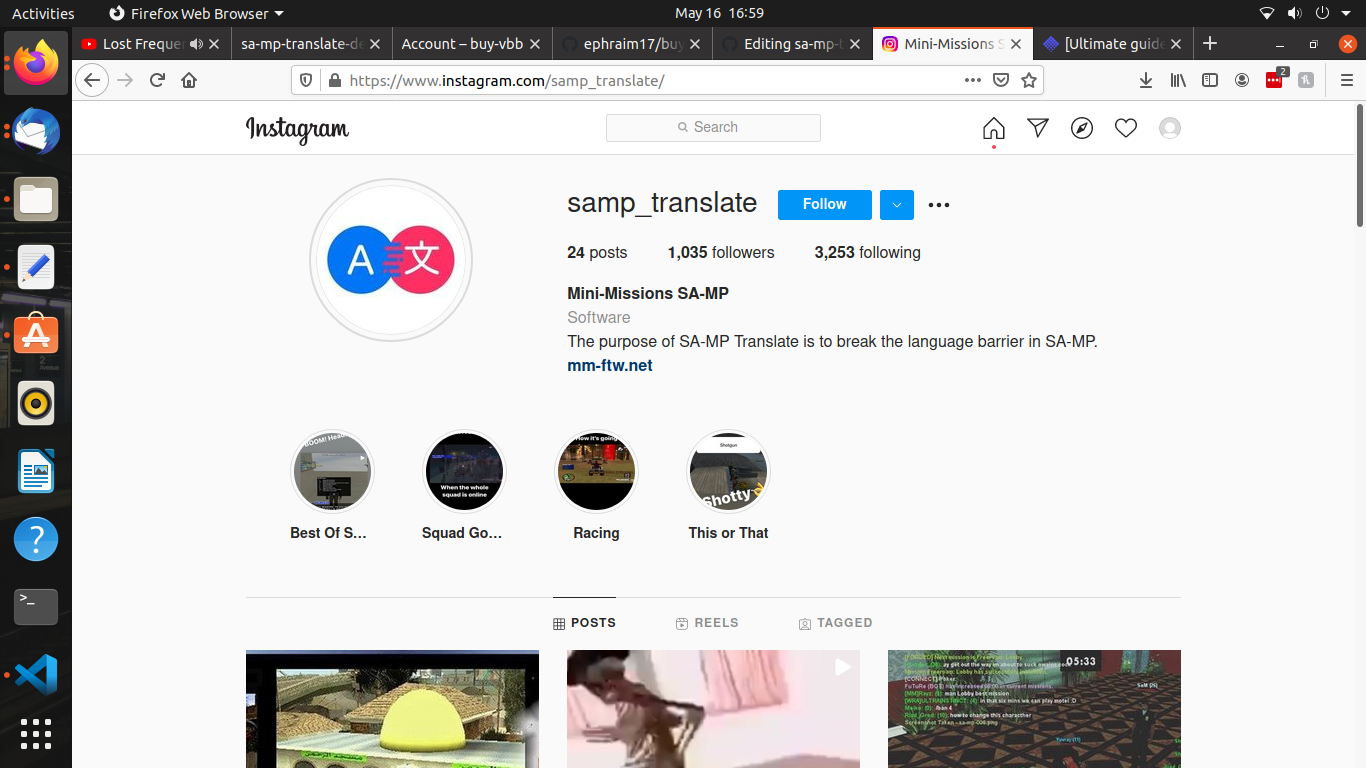The height and width of the screenshot is (768, 1366).
Task: Launch Thunderbird from the dock
Action: tap(36, 132)
